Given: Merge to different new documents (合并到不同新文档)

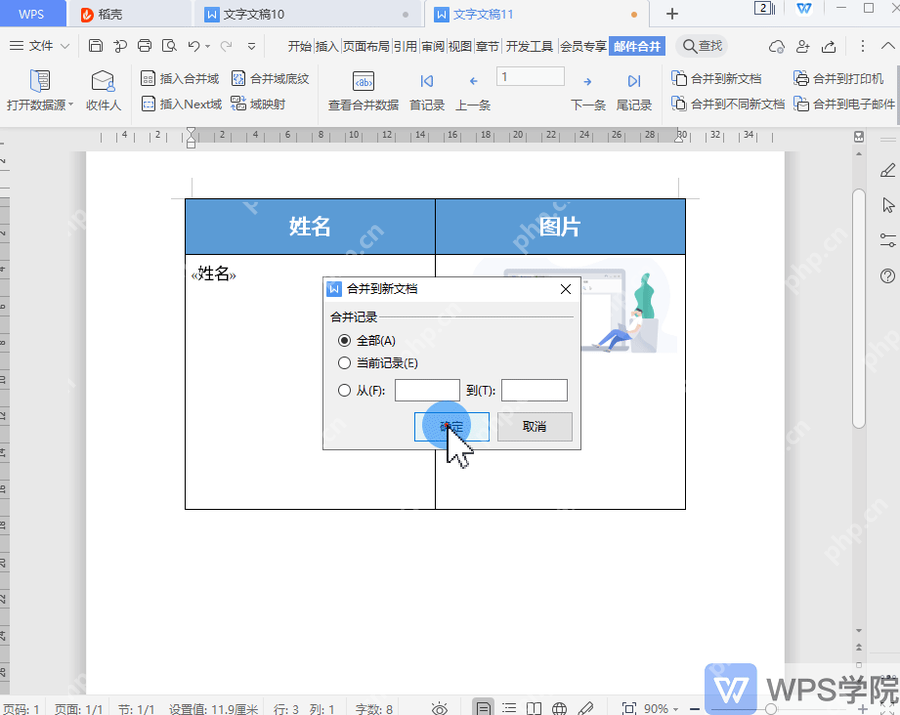Looking at the screenshot, I should pyautogui.click(x=728, y=104).
